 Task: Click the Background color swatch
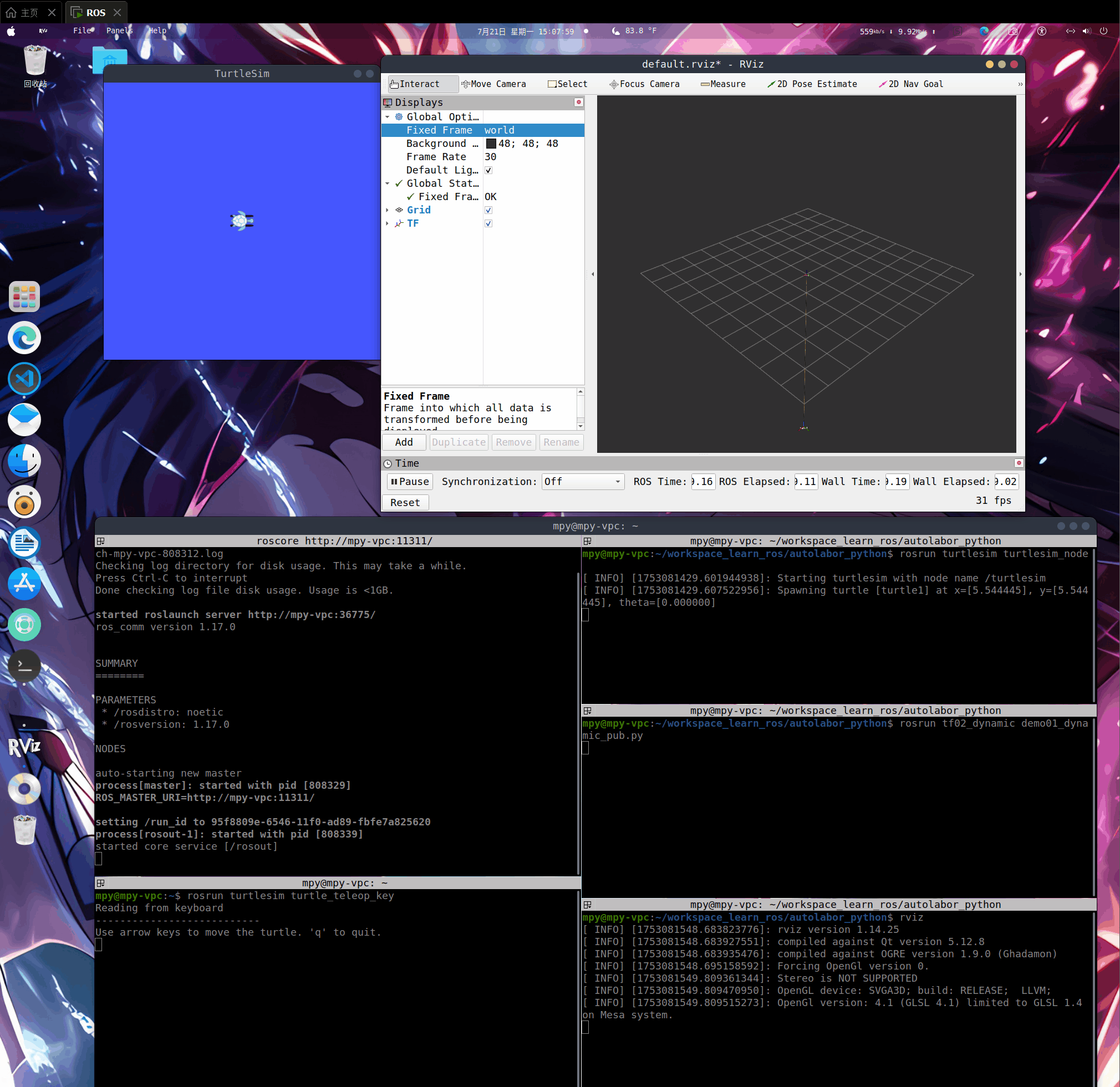point(491,144)
